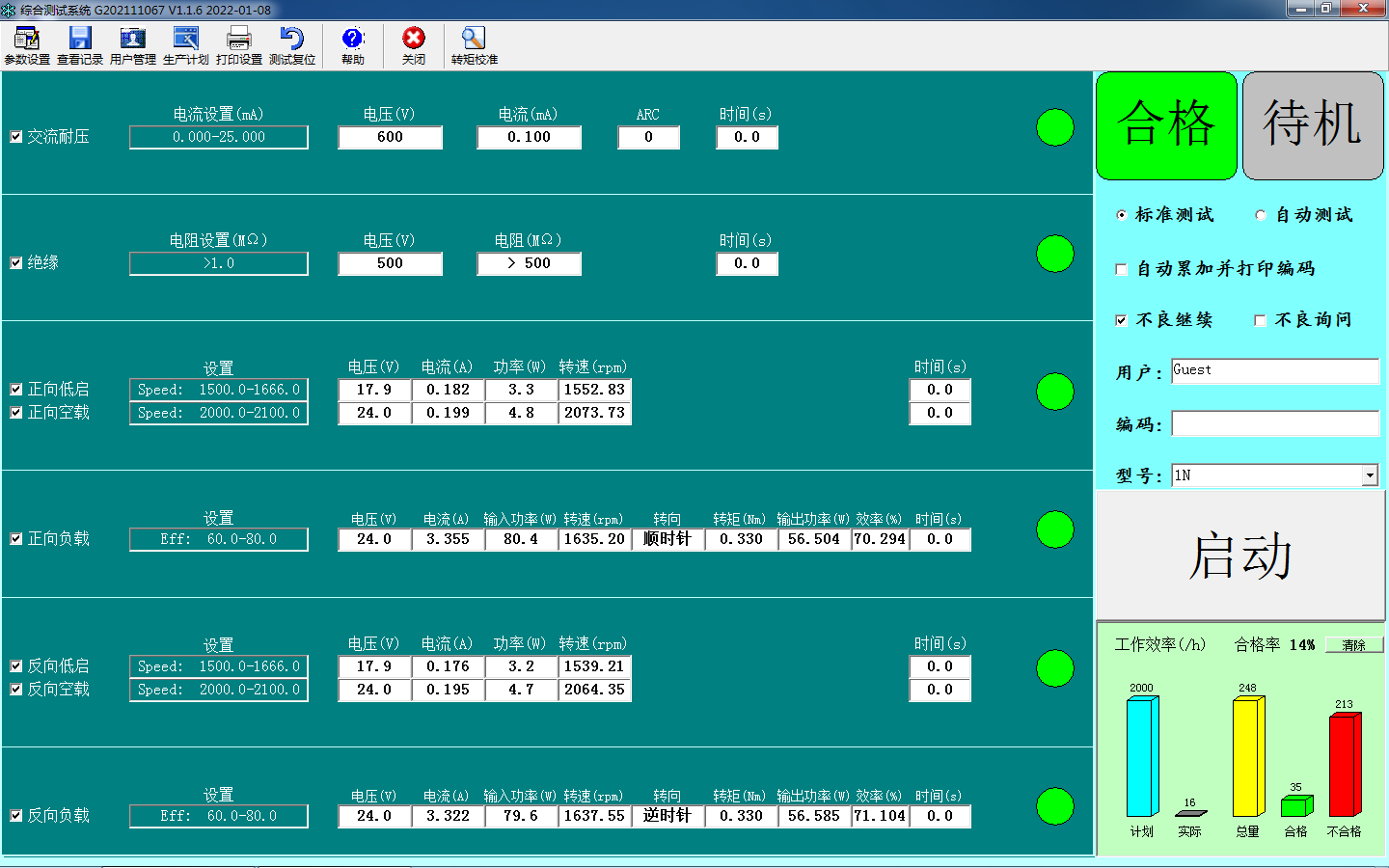Viewport: 1389px width, 868px height.
Task: Open 转矩校准 torque calibration tool
Action: (474, 44)
